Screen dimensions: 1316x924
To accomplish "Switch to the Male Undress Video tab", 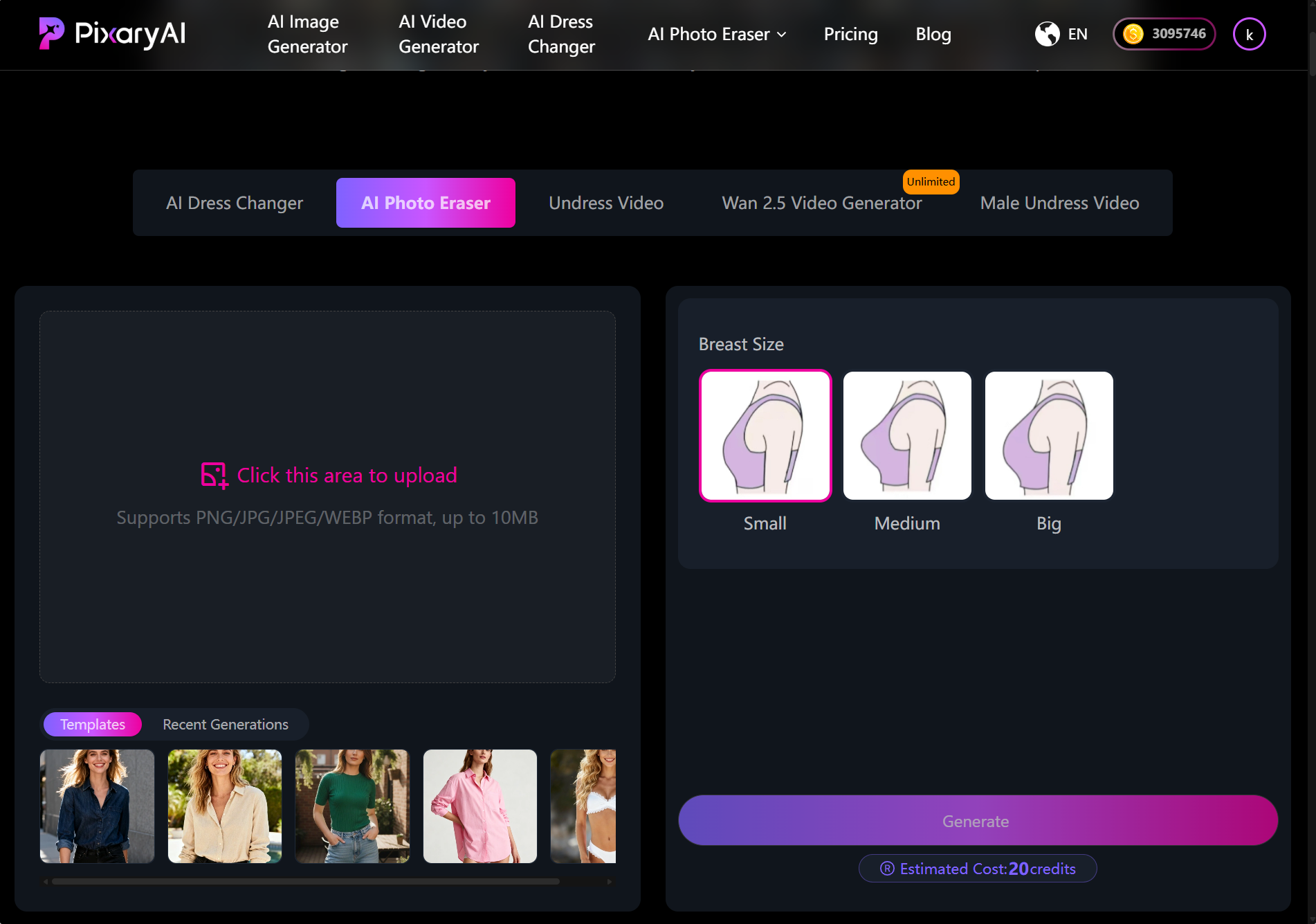I will tap(1059, 203).
